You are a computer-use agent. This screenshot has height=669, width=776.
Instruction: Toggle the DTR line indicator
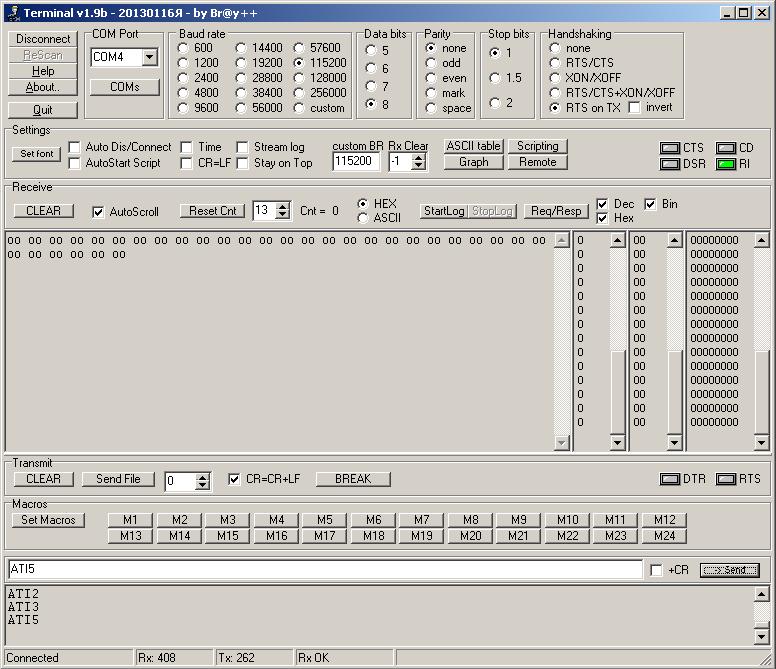tap(669, 479)
